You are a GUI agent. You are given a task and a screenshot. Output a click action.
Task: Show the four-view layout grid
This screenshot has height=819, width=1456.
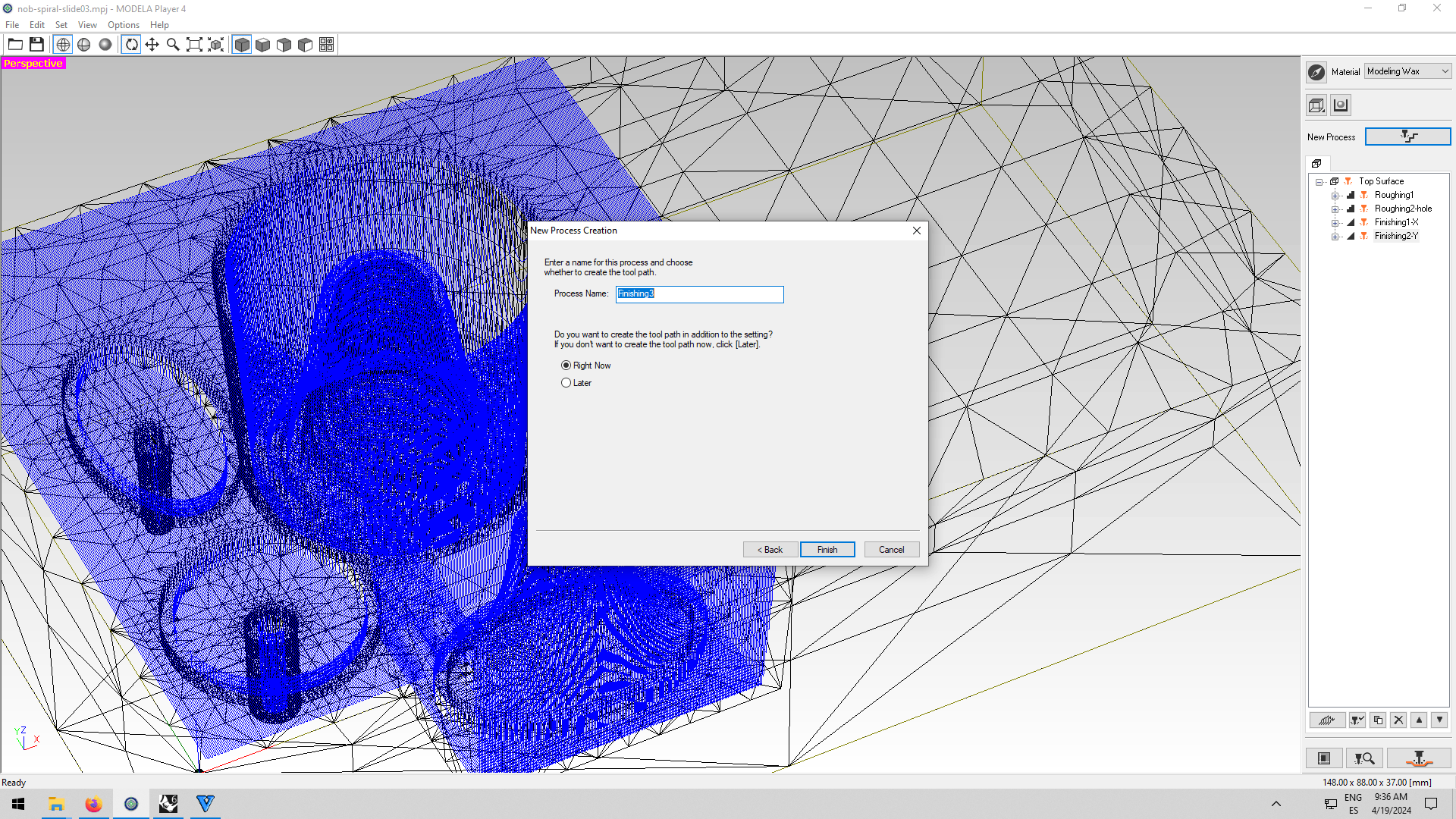tap(327, 45)
